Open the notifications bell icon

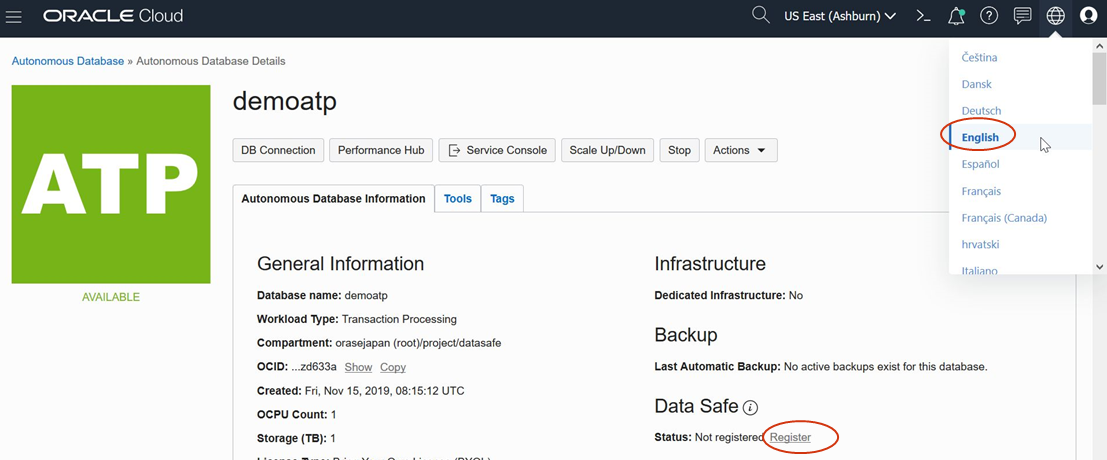(x=956, y=16)
